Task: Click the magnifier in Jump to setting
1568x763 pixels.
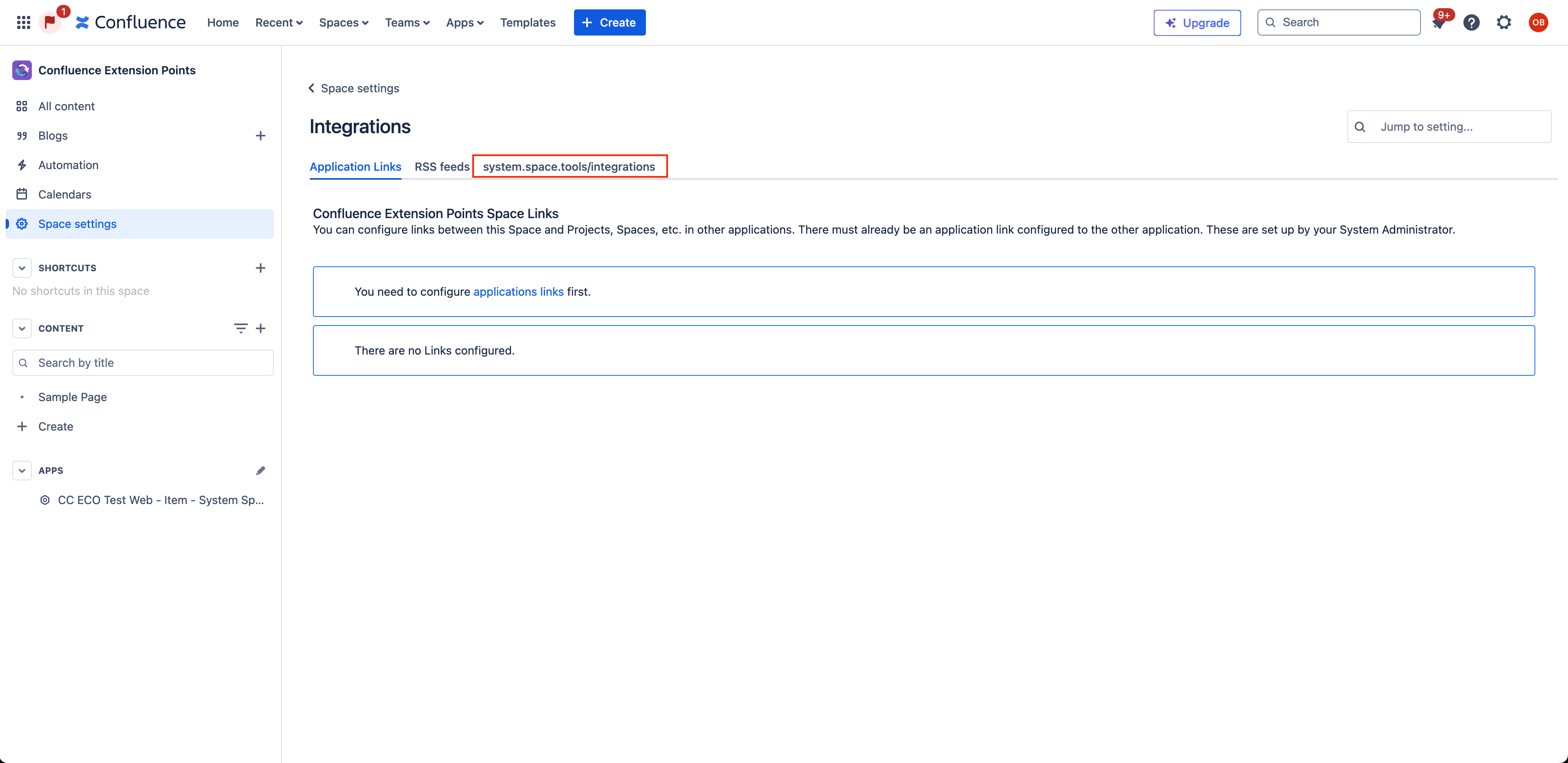Action: pyautogui.click(x=1360, y=127)
